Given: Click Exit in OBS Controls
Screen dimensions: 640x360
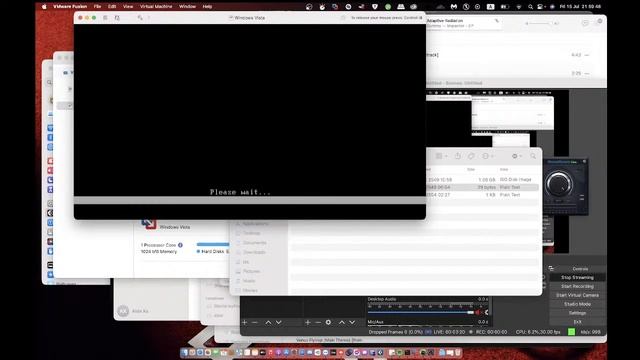Looking at the screenshot, I should [577, 322].
